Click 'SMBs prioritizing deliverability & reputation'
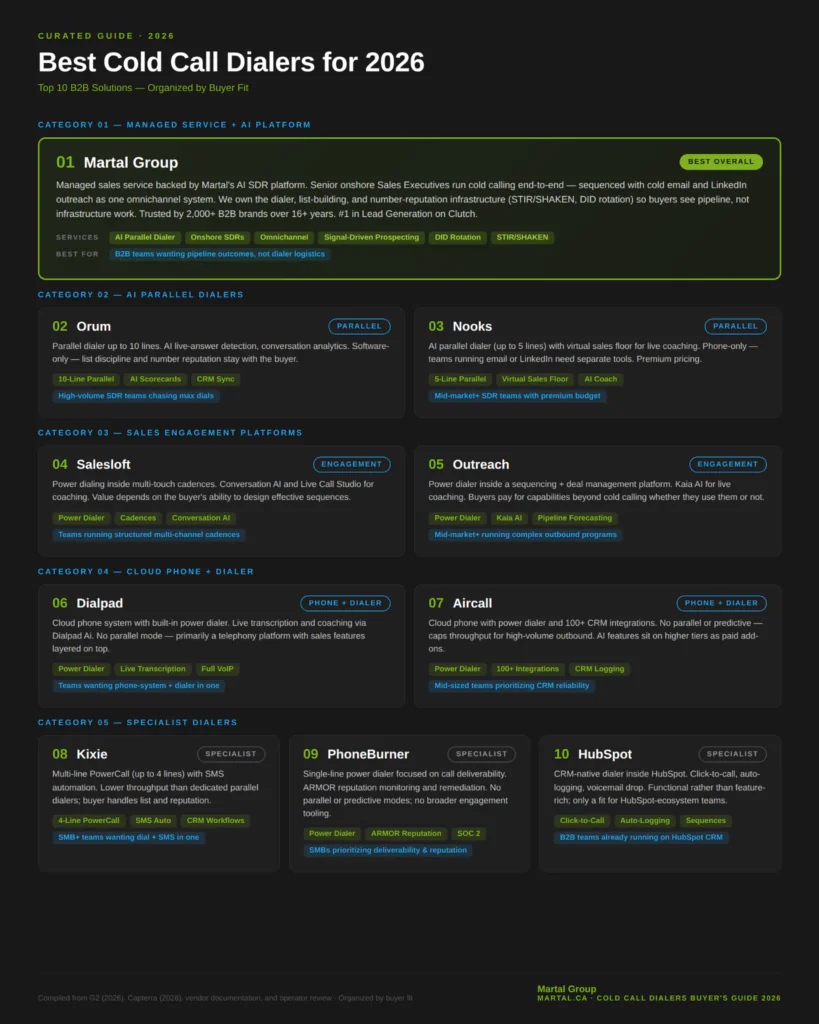 [x=388, y=850]
